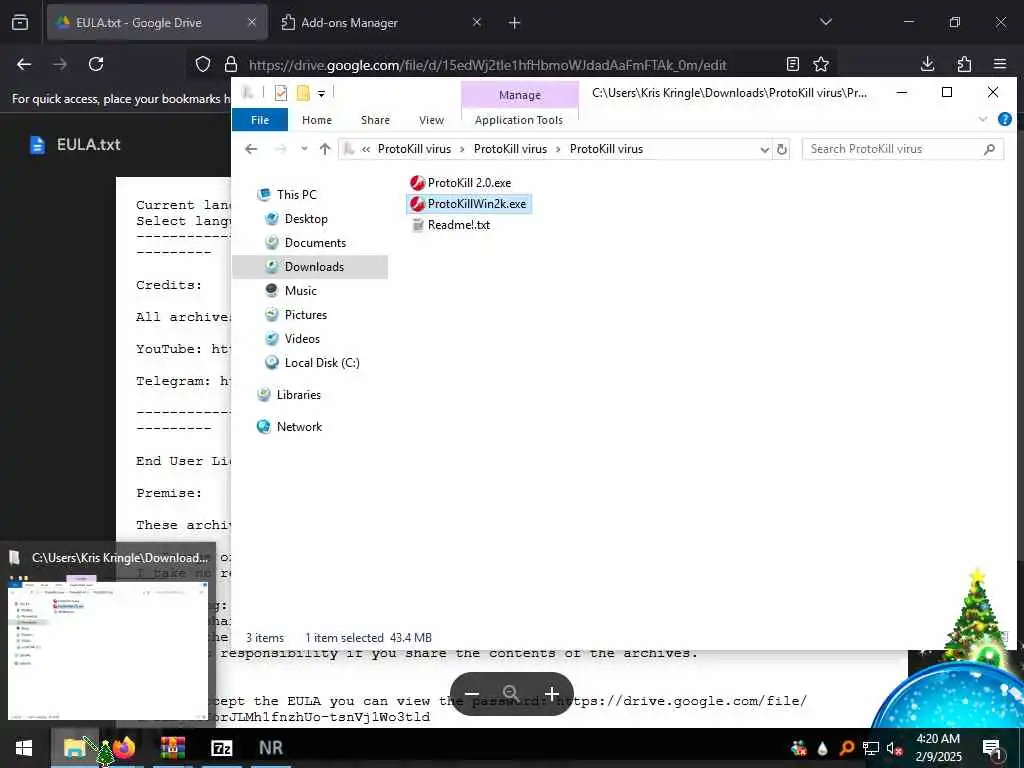List all Firefox tabs dropdown
Viewport: 1024px width, 768px height.
tap(825, 22)
